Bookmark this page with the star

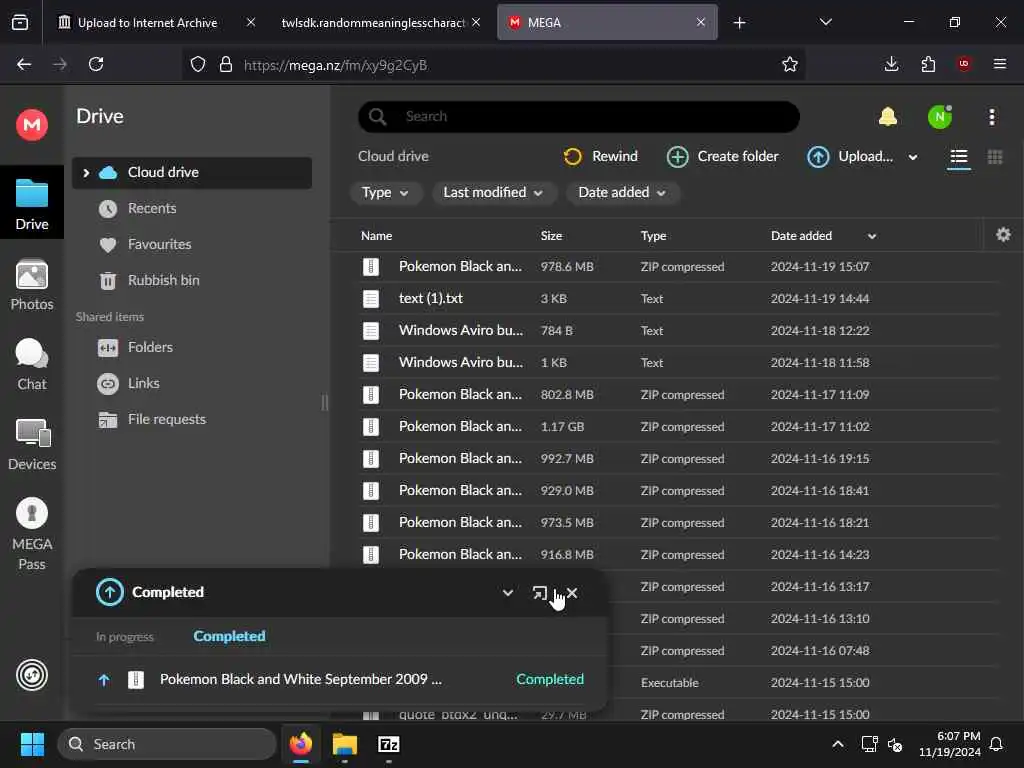pyautogui.click(x=790, y=64)
